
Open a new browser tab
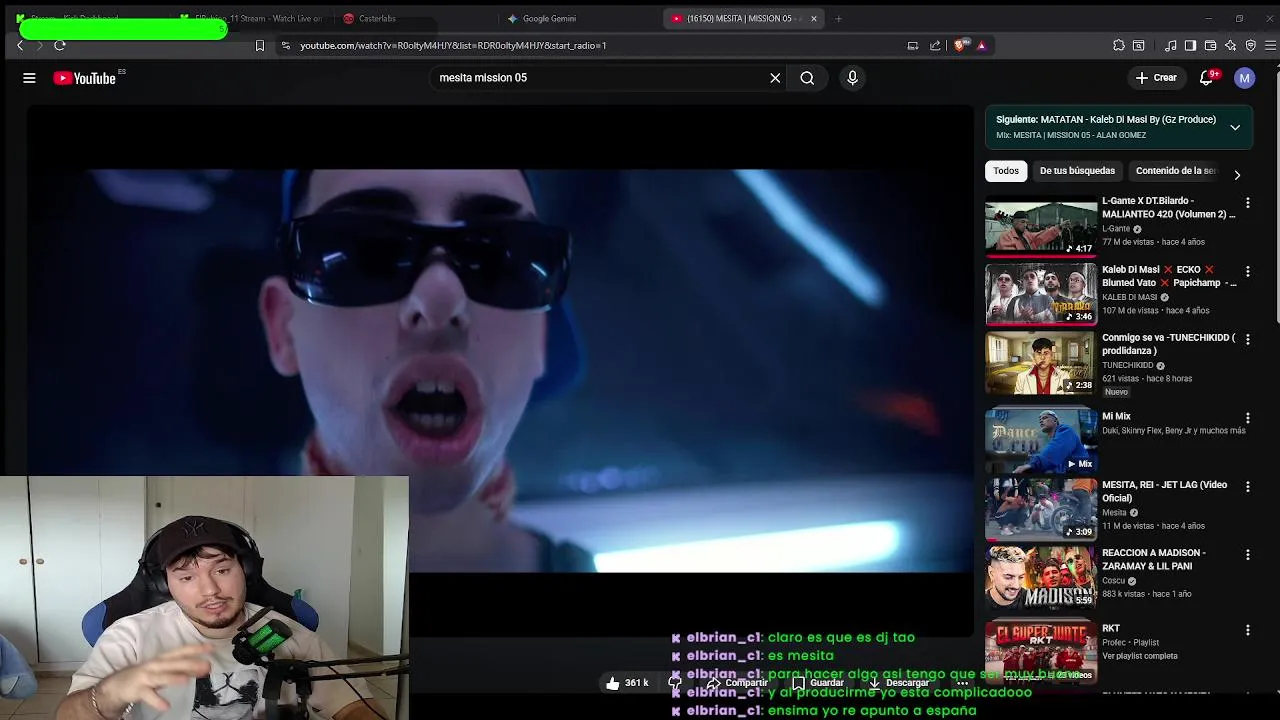tap(838, 18)
